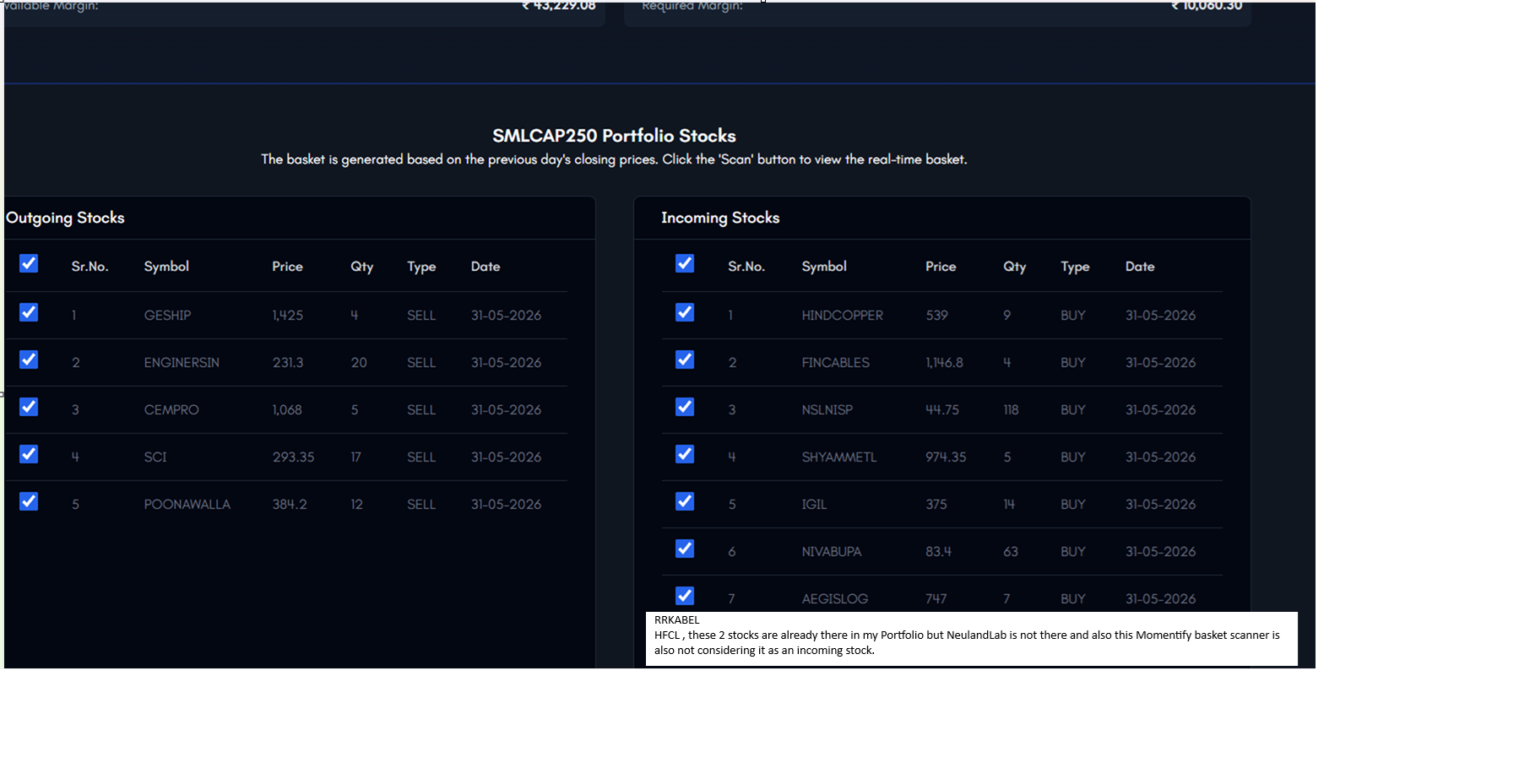Click HINDCOPPER price 539
Screen dimensions: 1519x784
936,315
